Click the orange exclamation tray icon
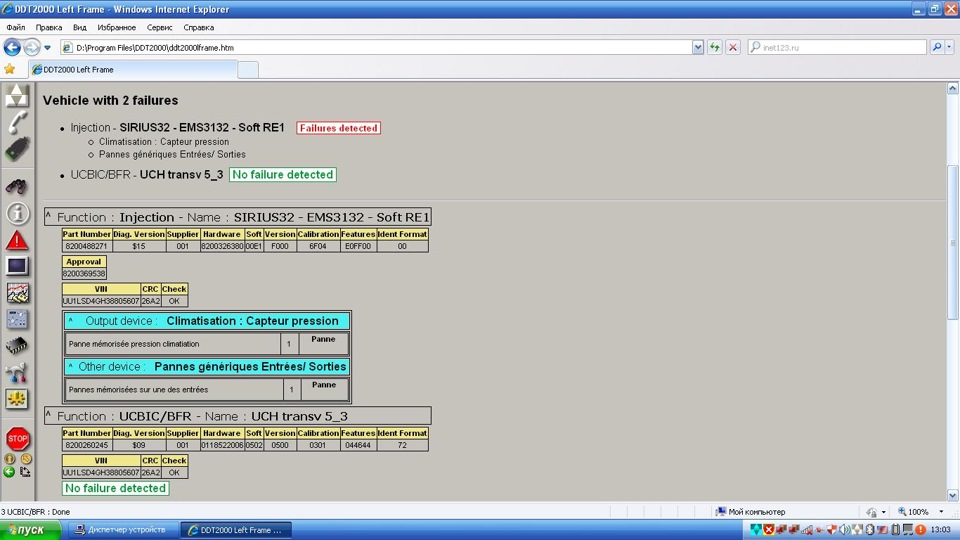This screenshot has width=960, height=540. [920, 530]
